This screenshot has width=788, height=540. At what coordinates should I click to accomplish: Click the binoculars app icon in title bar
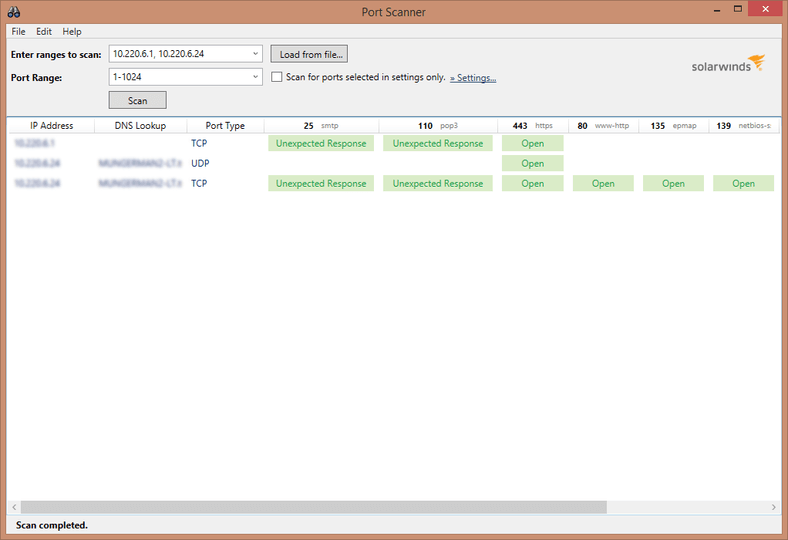coord(13,11)
